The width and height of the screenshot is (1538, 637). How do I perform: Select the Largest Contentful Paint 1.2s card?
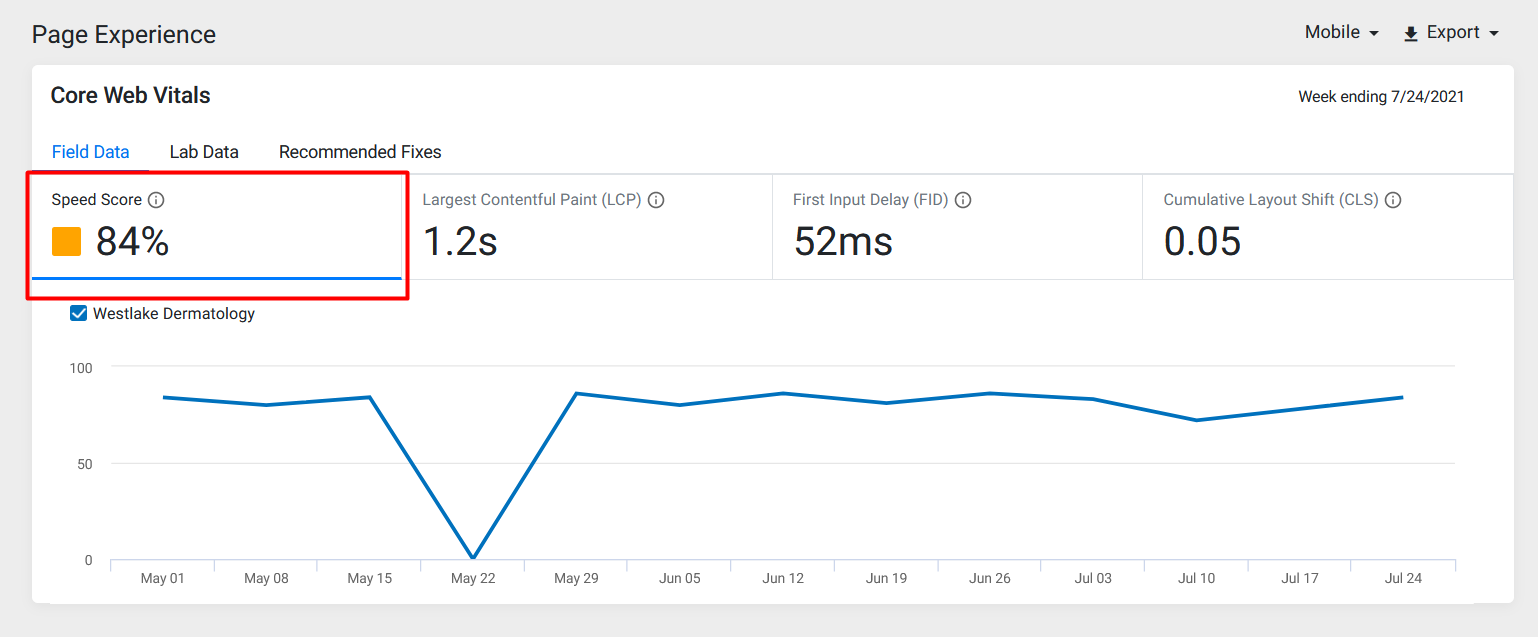(x=587, y=227)
